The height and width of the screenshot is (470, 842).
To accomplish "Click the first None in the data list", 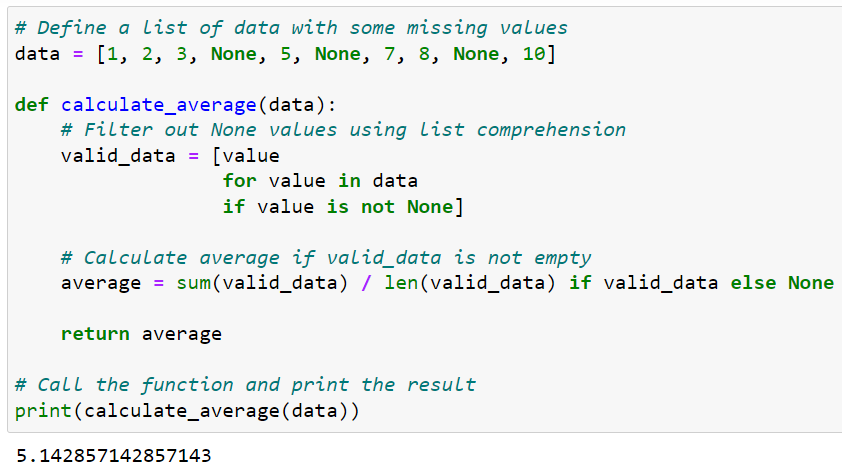I will [234, 54].
